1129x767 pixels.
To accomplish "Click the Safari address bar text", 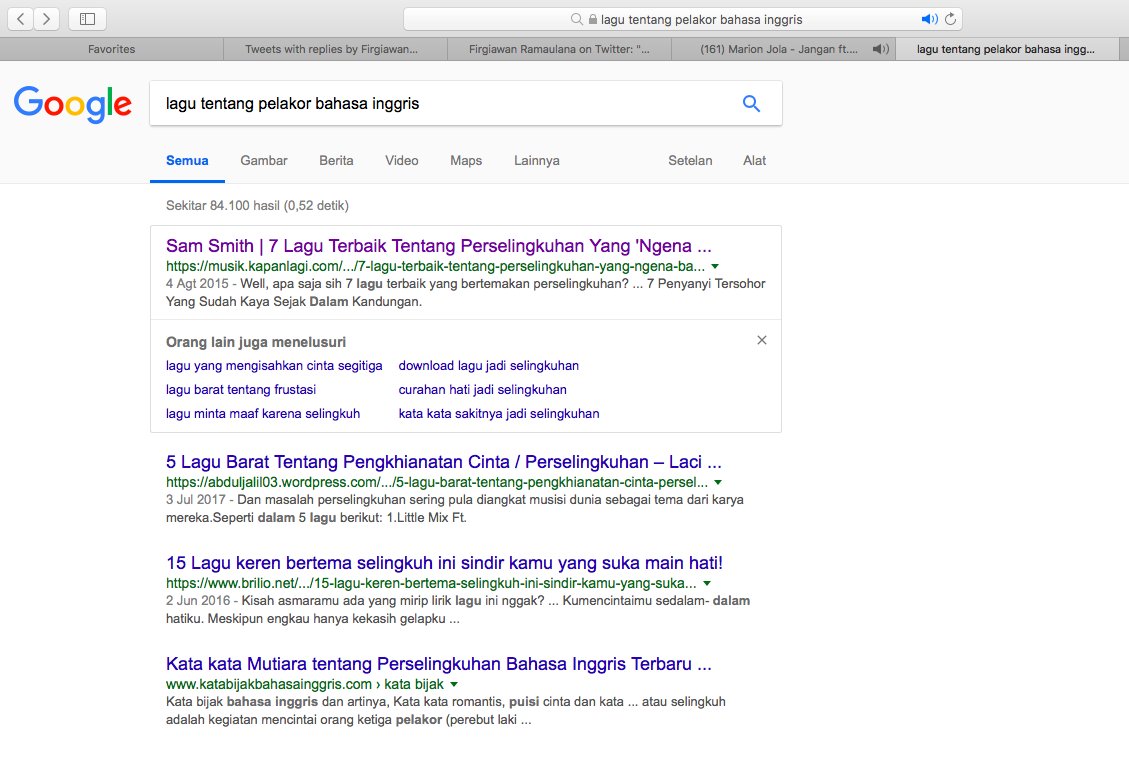I will pos(701,19).
